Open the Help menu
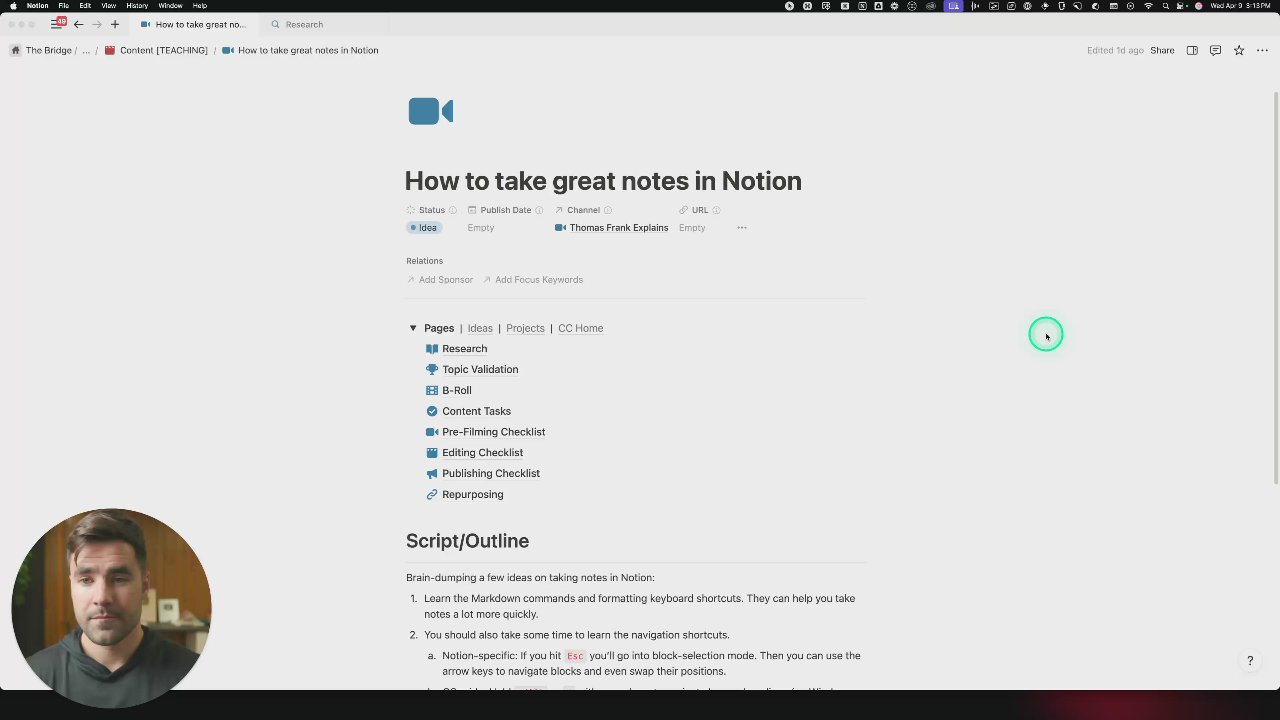The image size is (1280, 720). pyautogui.click(x=199, y=6)
